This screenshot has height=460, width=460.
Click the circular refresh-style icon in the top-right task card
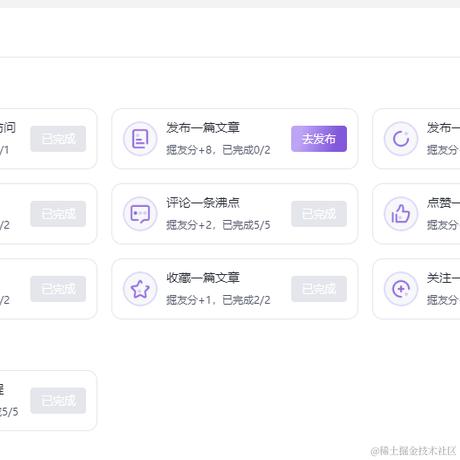(401, 139)
